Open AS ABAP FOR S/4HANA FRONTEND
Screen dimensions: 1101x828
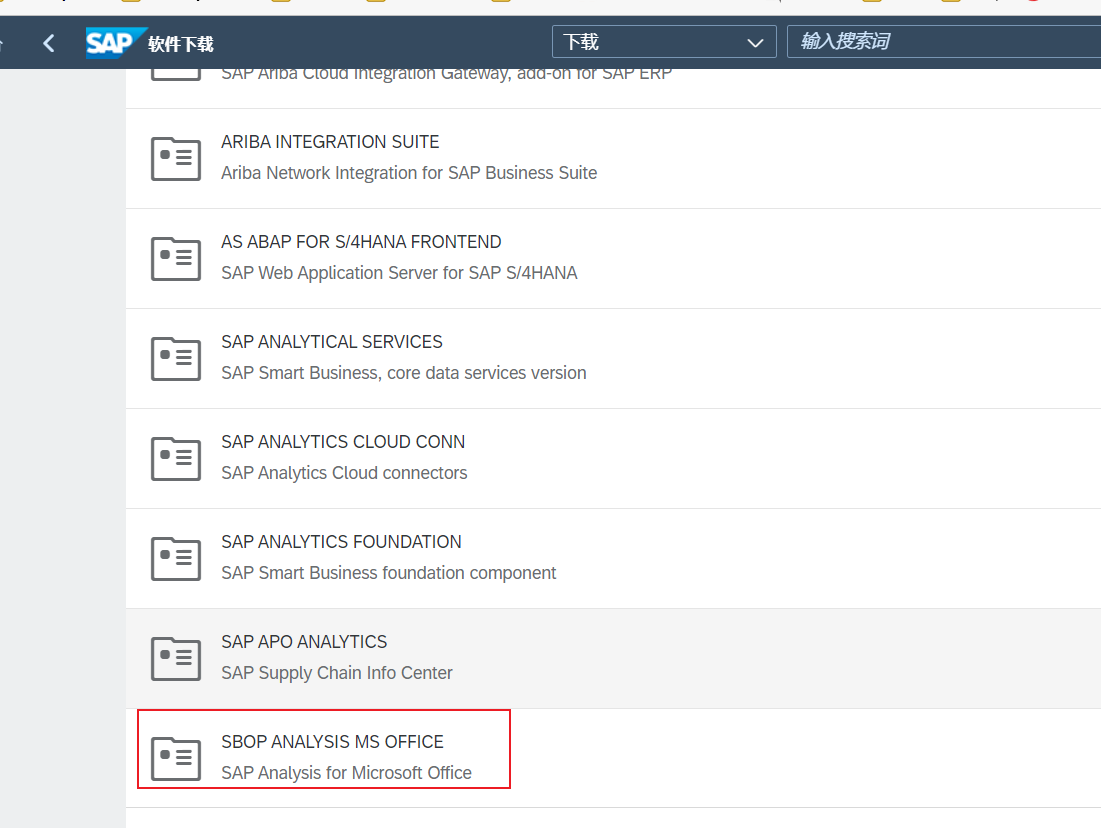pos(361,242)
